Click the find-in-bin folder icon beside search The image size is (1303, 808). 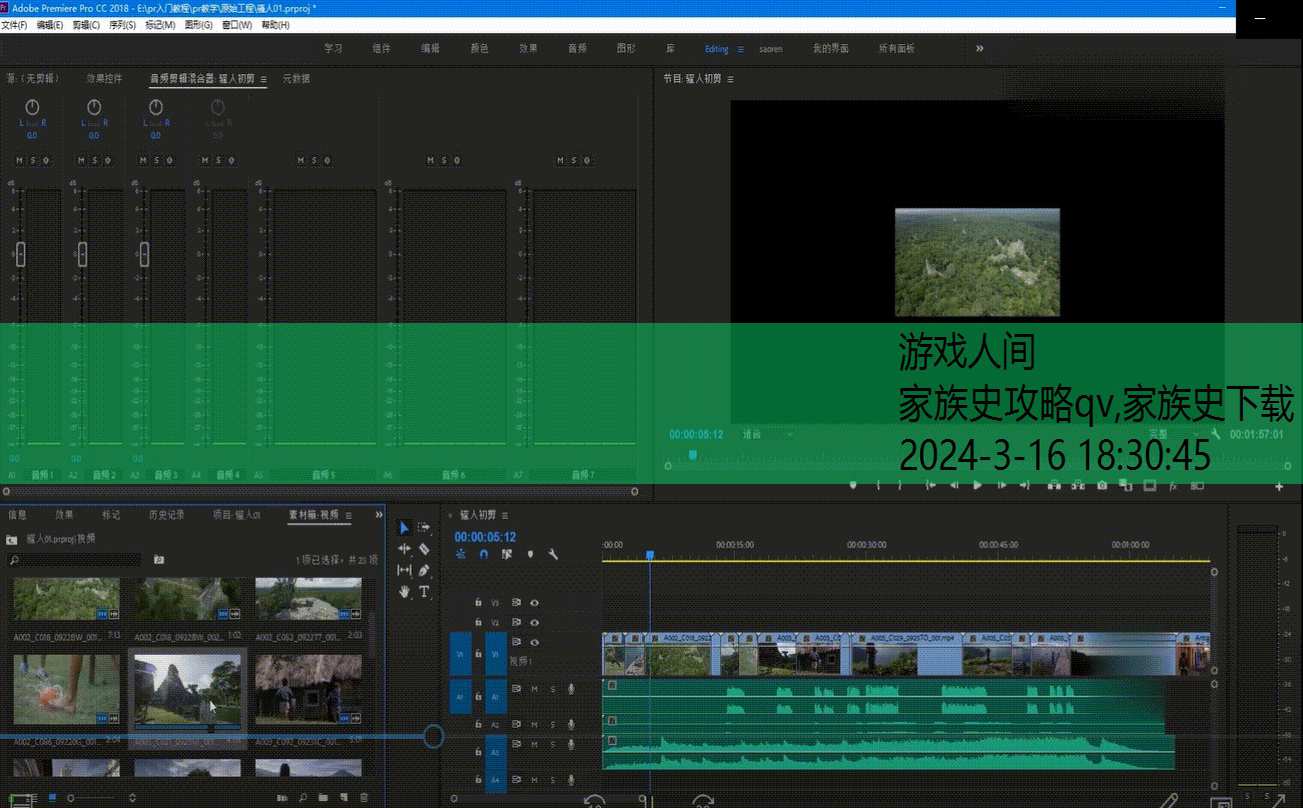coord(158,560)
